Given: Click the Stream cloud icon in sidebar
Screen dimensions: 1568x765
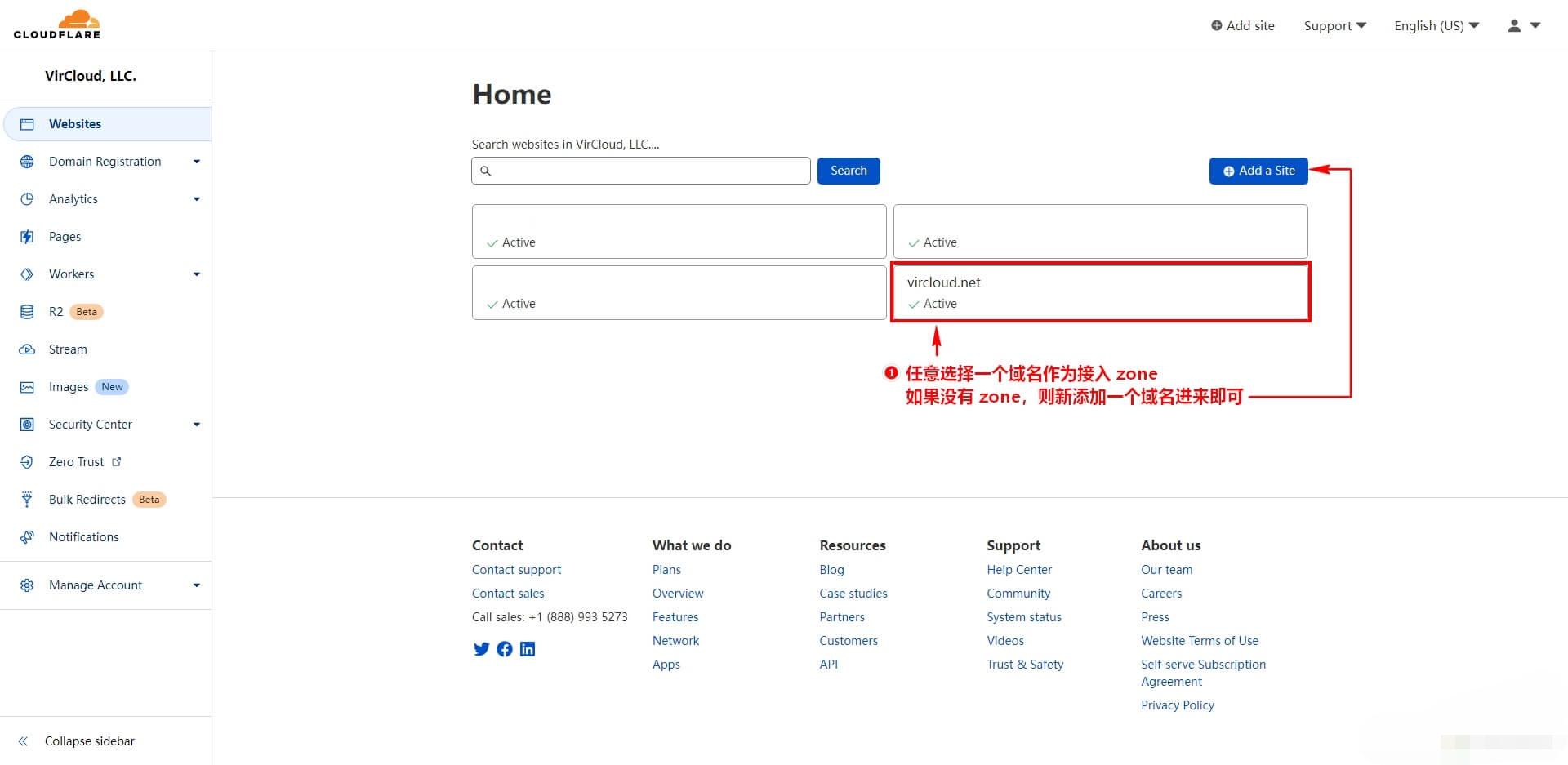Looking at the screenshot, I should (x=27, y=349).
